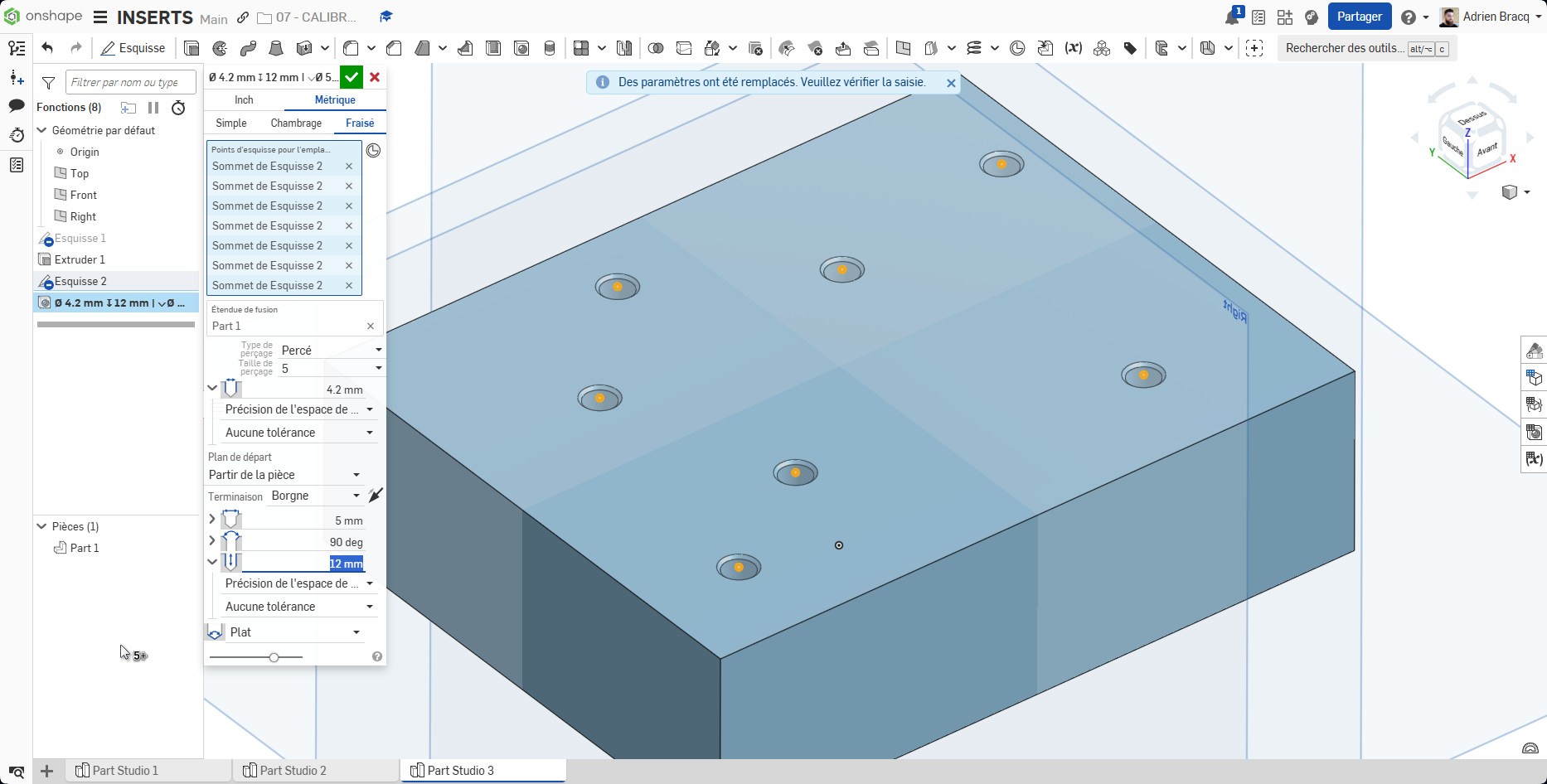Open the Type de perçage dropdown

click(x=331, y=351)
